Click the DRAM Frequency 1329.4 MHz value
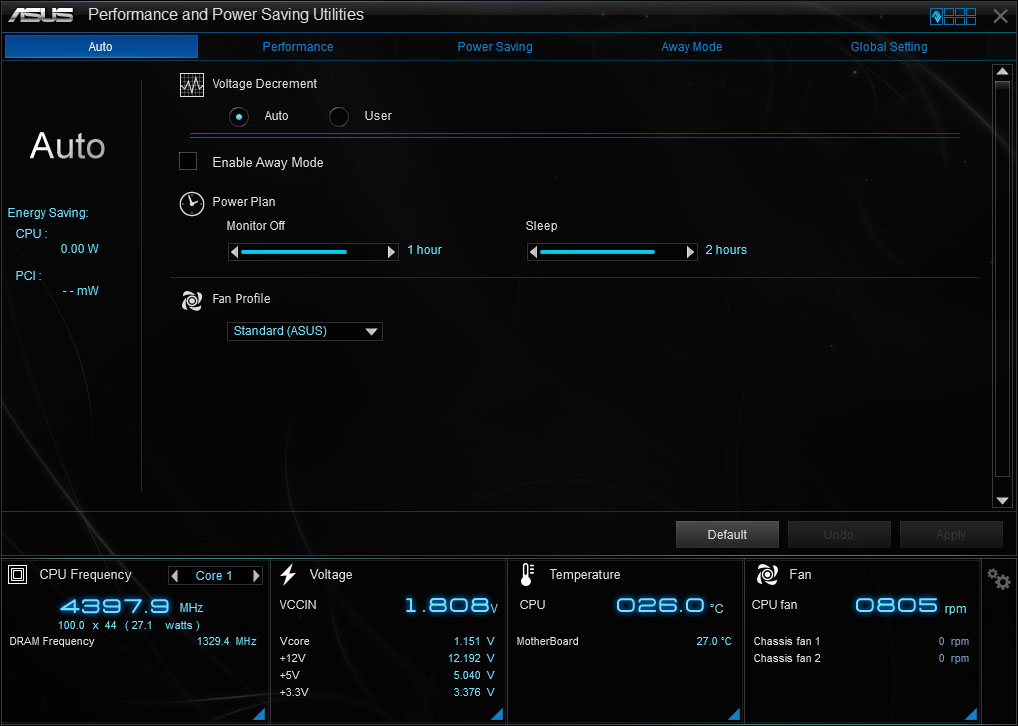The image size is (1018, 726). [x=227, y=642]
